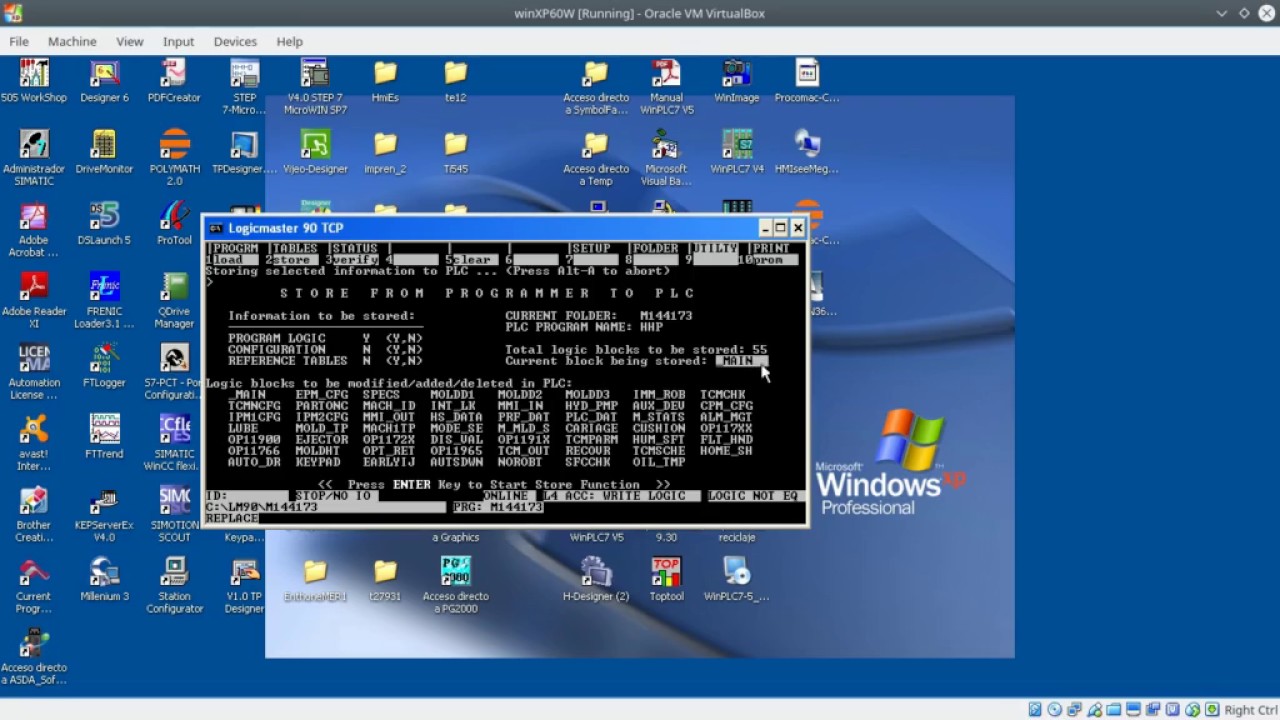Screen dimensions: 1280x720
Task: Select the QDrive Manager icon
Action: (x=174, y=300)
